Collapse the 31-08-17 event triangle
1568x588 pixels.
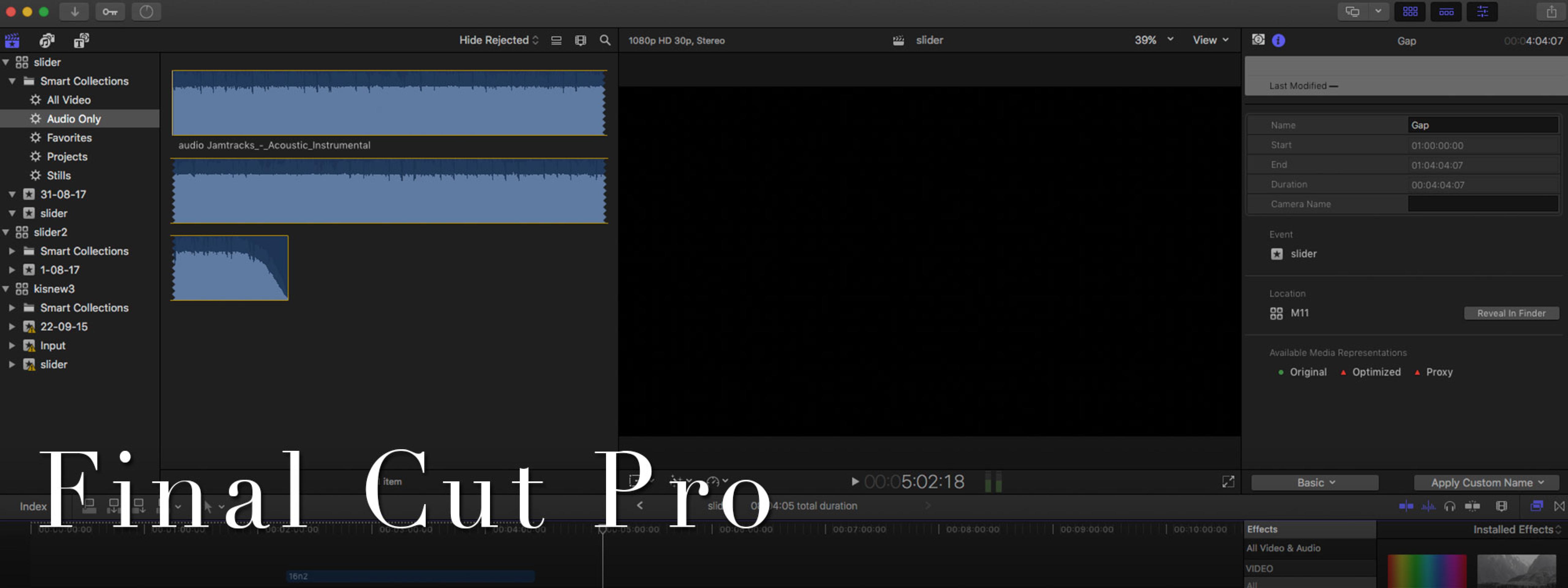pyautogui.click(x=12, y=194)
